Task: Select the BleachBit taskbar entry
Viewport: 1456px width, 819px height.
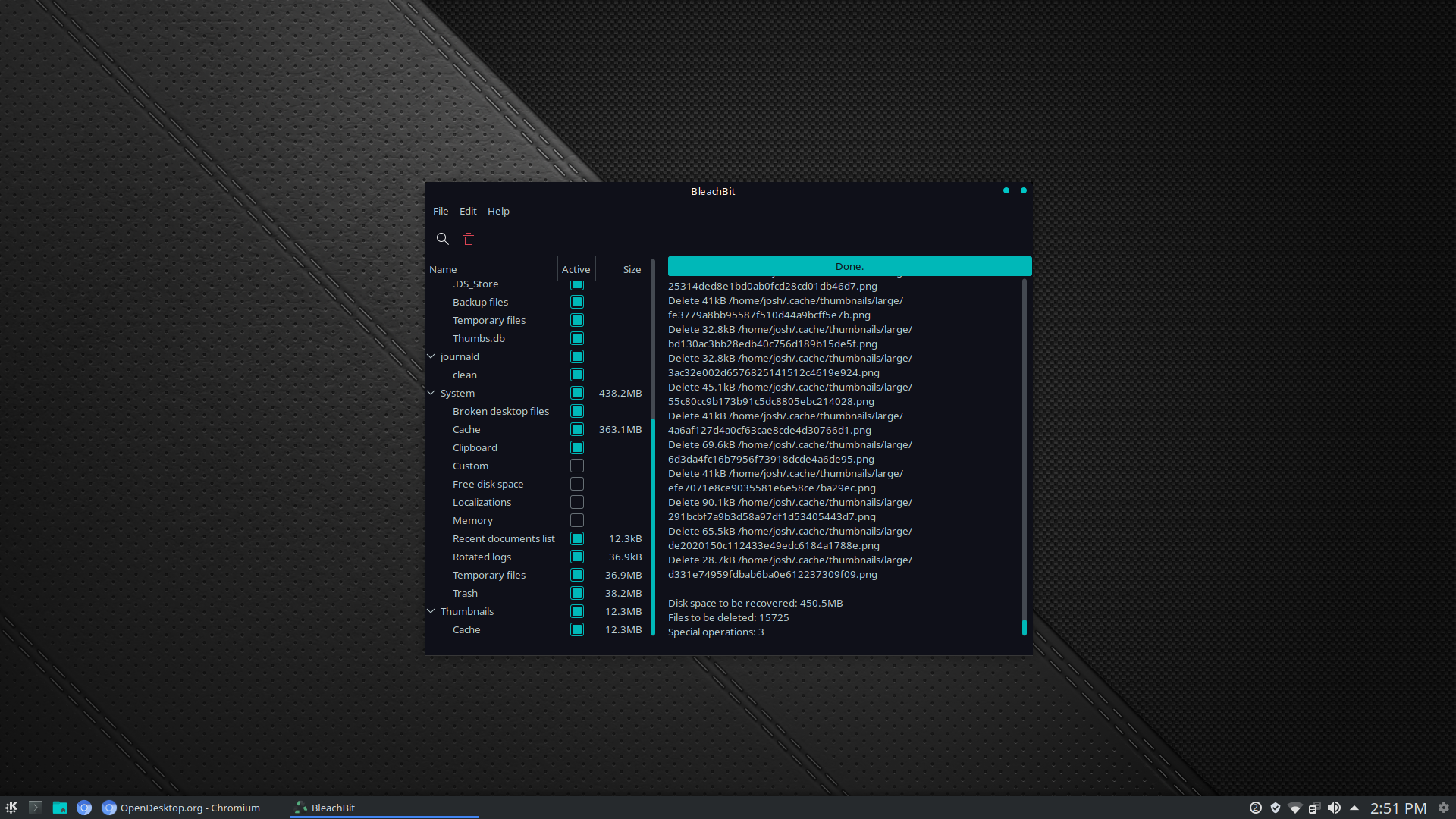Action: click(384, 808)
